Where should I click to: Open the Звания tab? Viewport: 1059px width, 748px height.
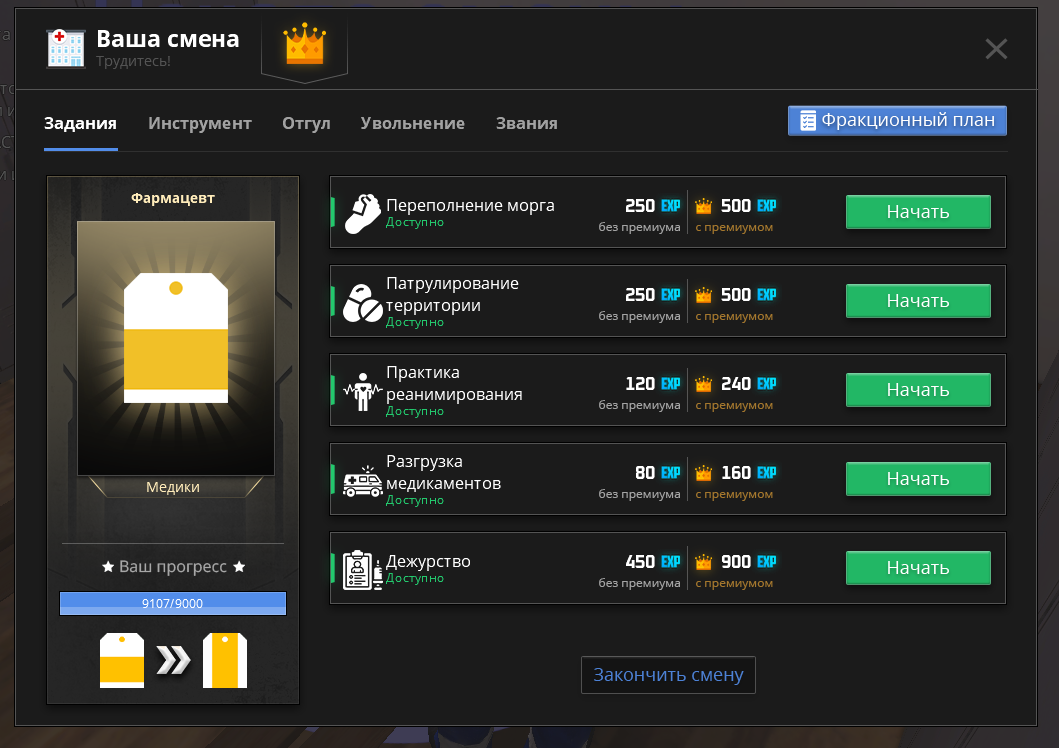tap(527, 124)
